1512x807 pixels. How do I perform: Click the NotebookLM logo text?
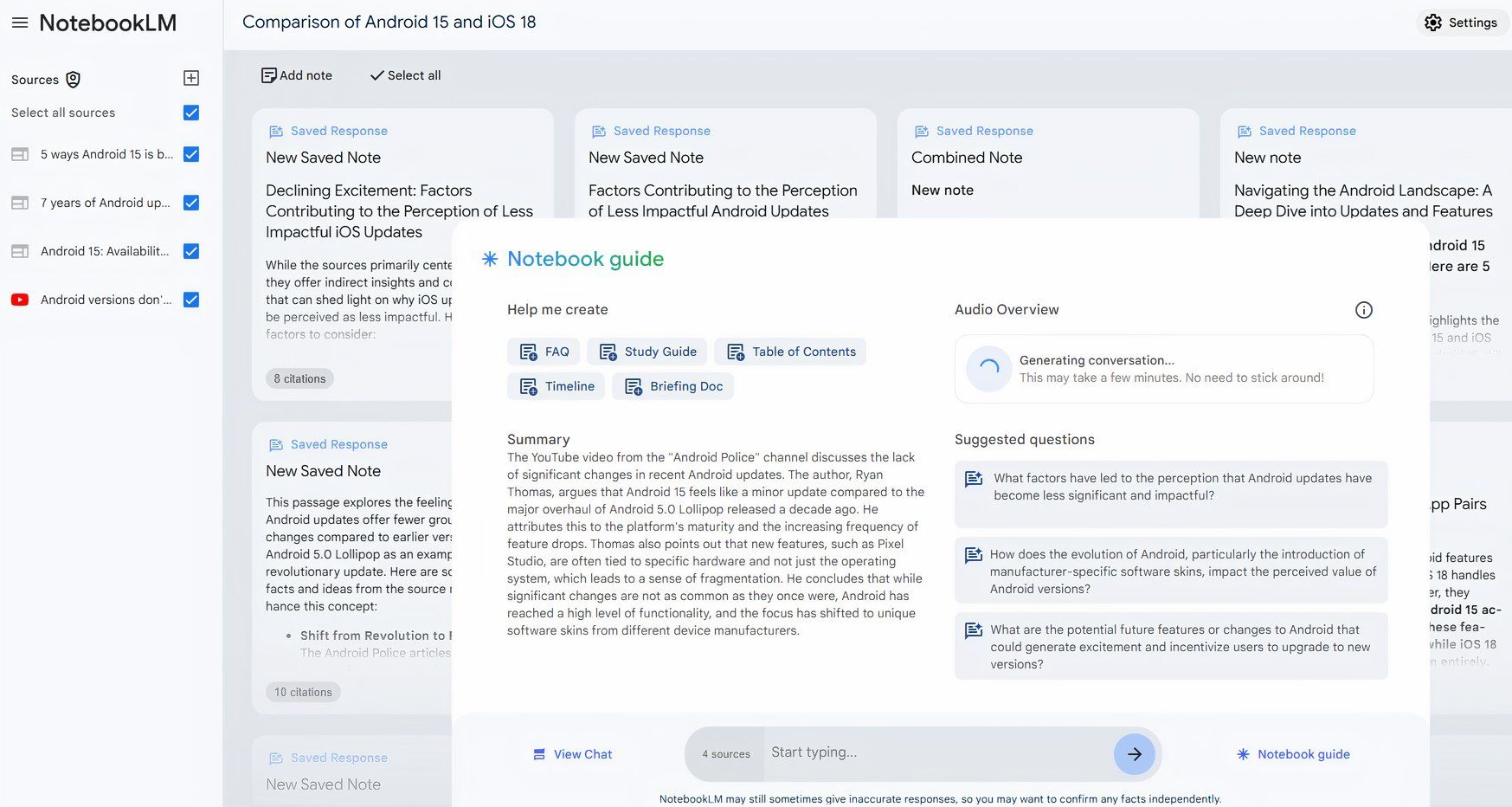[107, 23]
